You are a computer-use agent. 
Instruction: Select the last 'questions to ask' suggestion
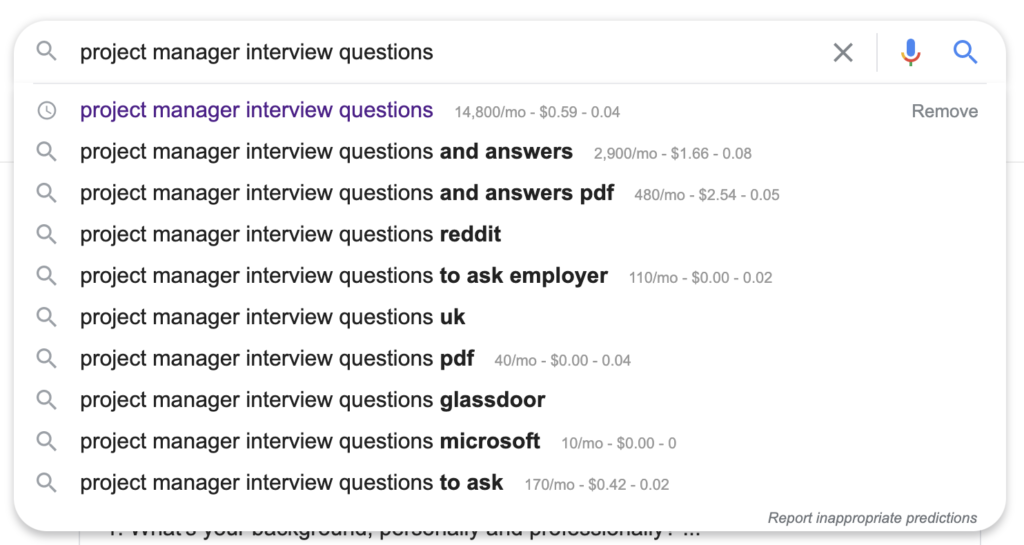[x=291, y=482]
